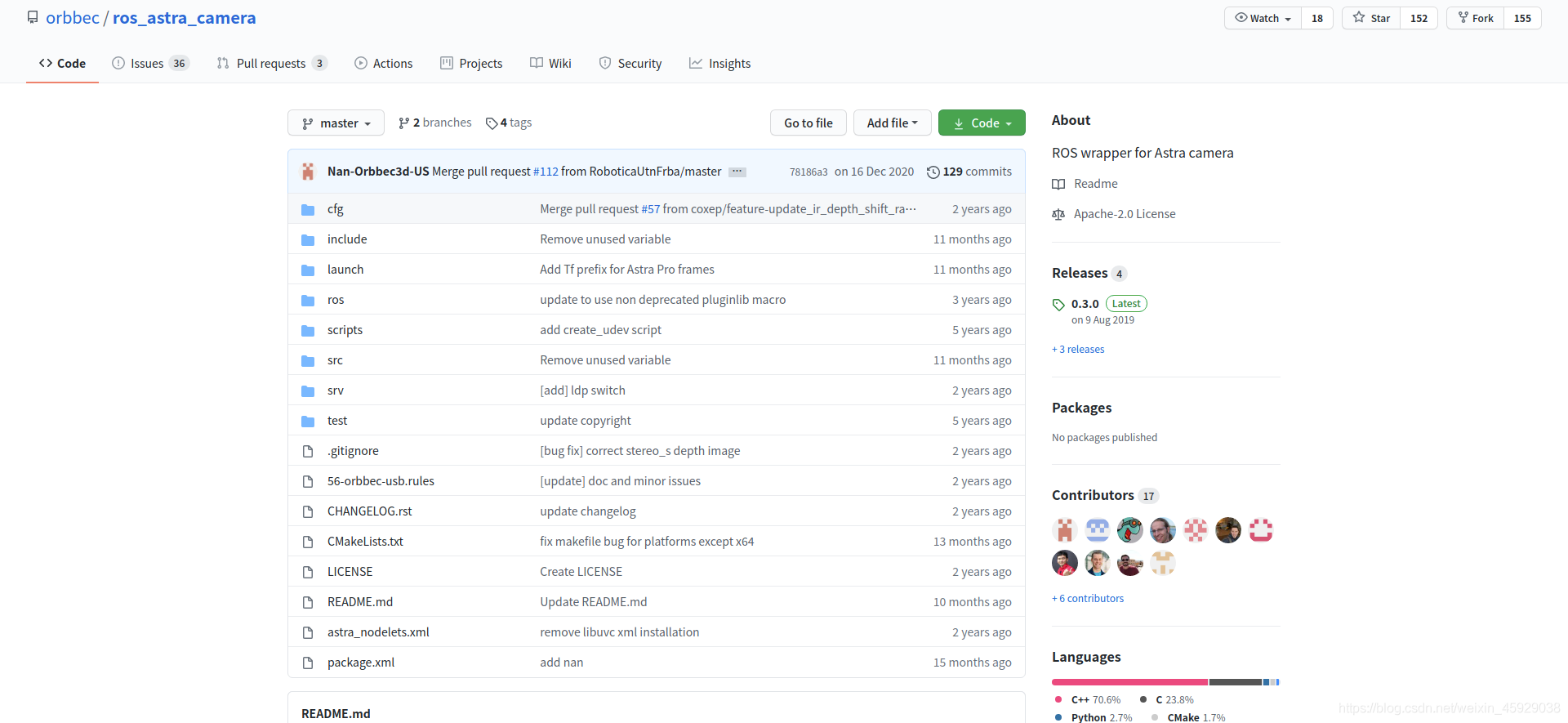This screenshot has width=1568, height=723.
Task: Click the tag icon next to 4 tags
Action: coord(492,123)
